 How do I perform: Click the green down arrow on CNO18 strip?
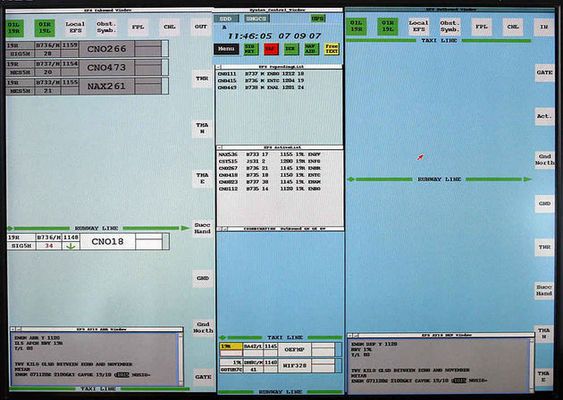[71, 246]
